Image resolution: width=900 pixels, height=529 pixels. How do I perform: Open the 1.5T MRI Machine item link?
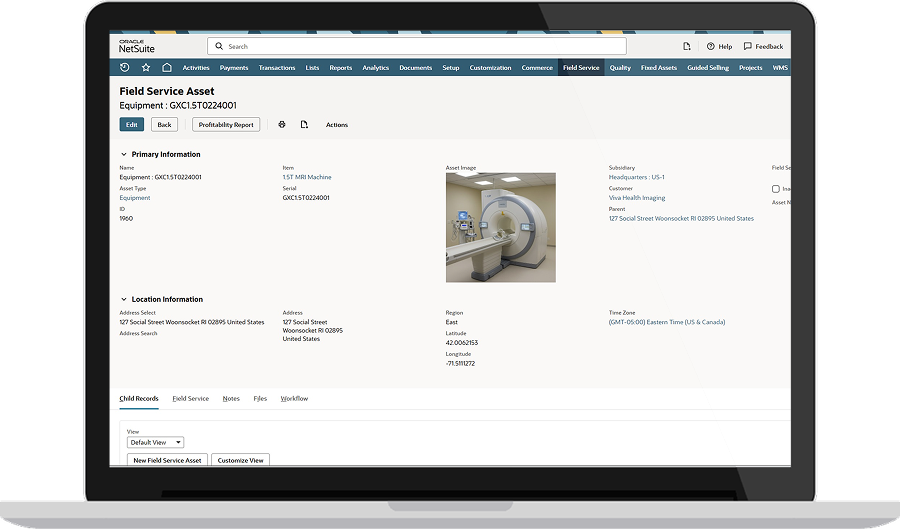tap(307, 177)
